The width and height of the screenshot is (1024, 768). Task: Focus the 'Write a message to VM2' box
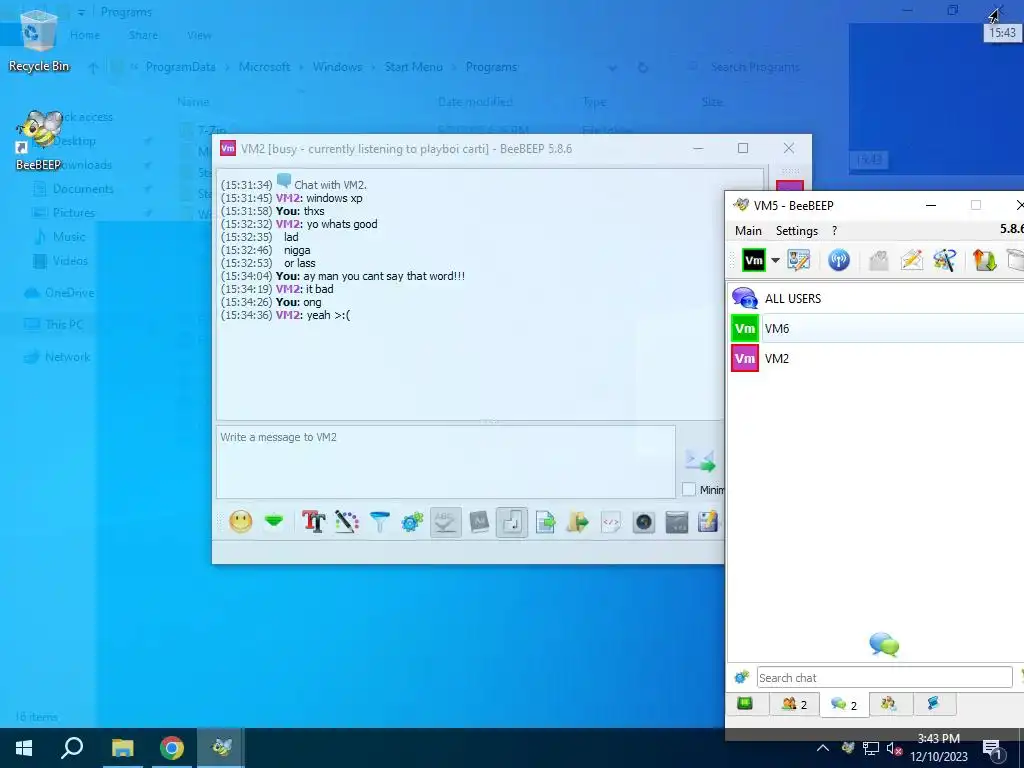446,462
